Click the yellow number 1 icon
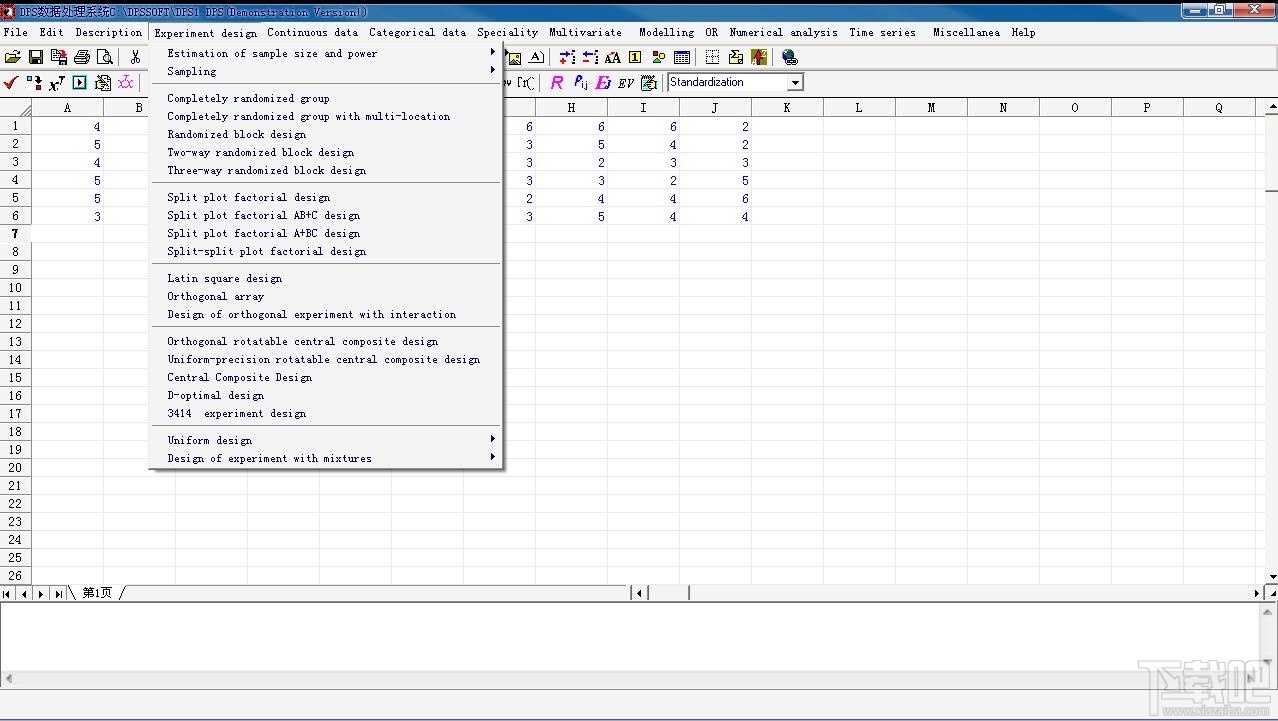The image size is (1278, 721). [635, 58]
